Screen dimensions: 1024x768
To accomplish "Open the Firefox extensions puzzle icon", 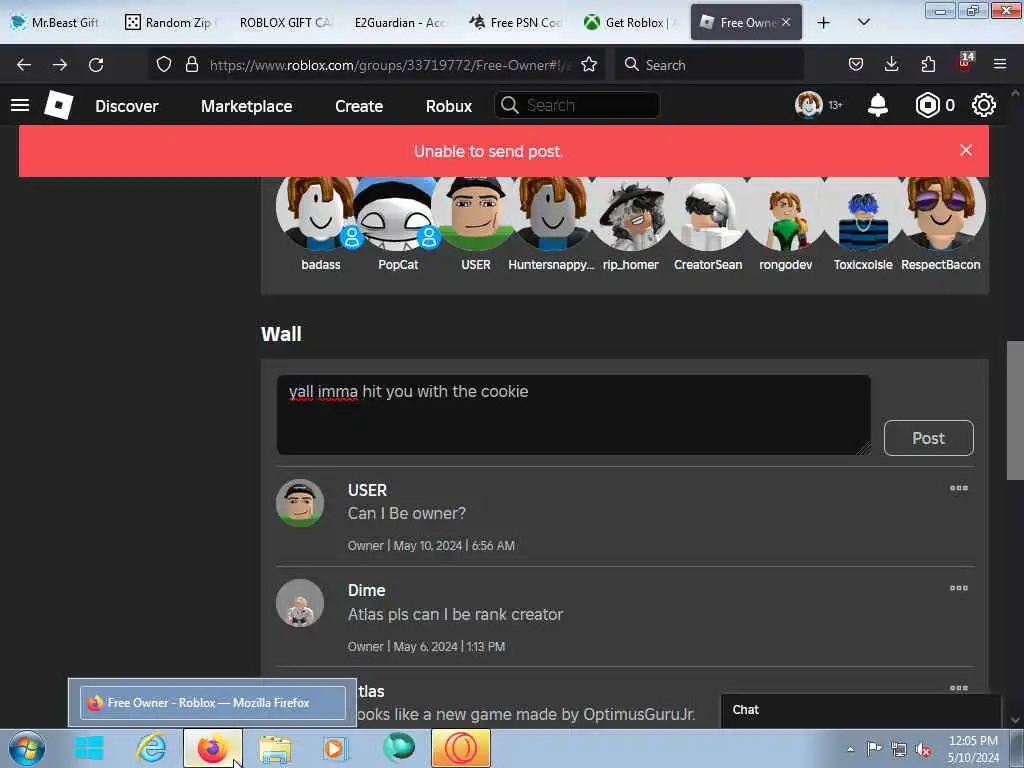I will (928, 64).
